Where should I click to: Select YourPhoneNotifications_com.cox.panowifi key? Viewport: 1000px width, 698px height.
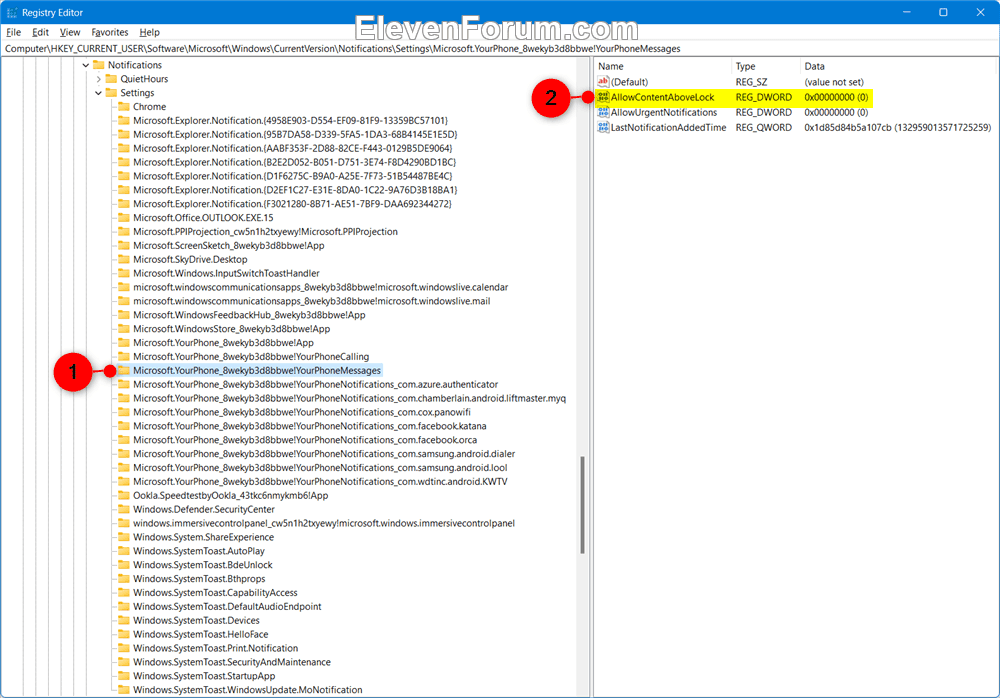pyautogui.click(x=302, y=412)
